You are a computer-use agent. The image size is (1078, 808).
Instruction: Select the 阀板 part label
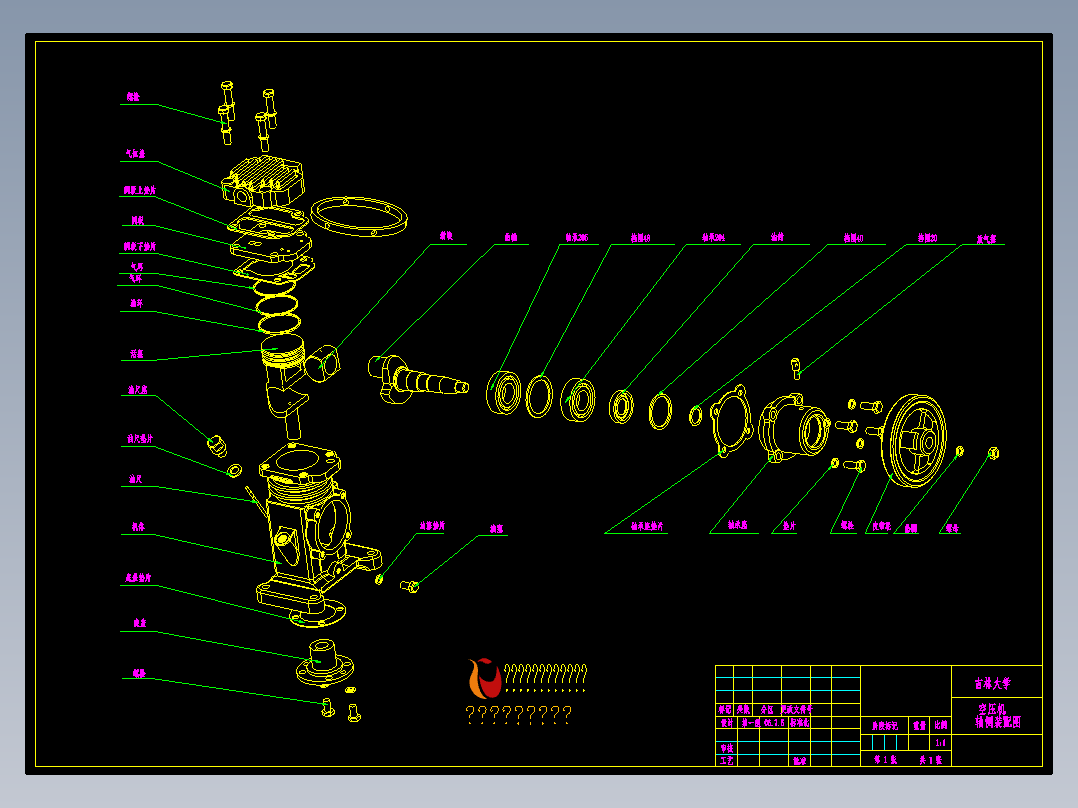coord(138,221)
